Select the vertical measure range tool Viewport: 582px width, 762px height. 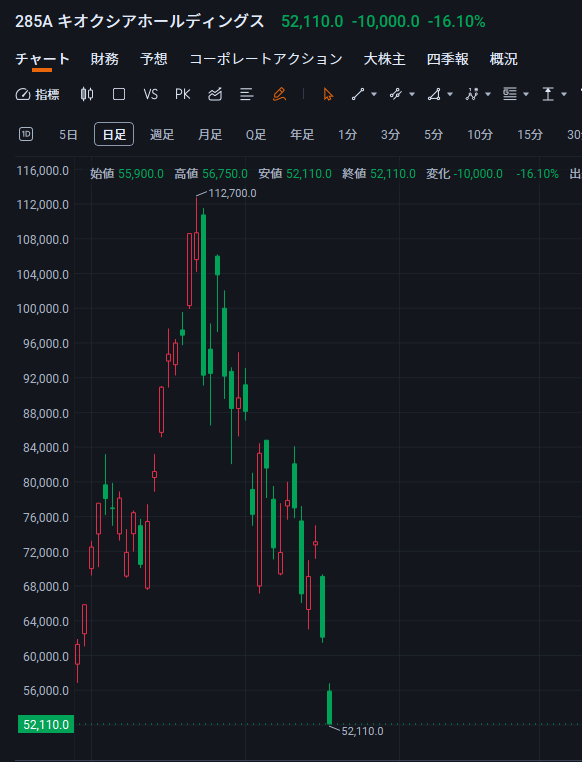click(x=548, y=94)
